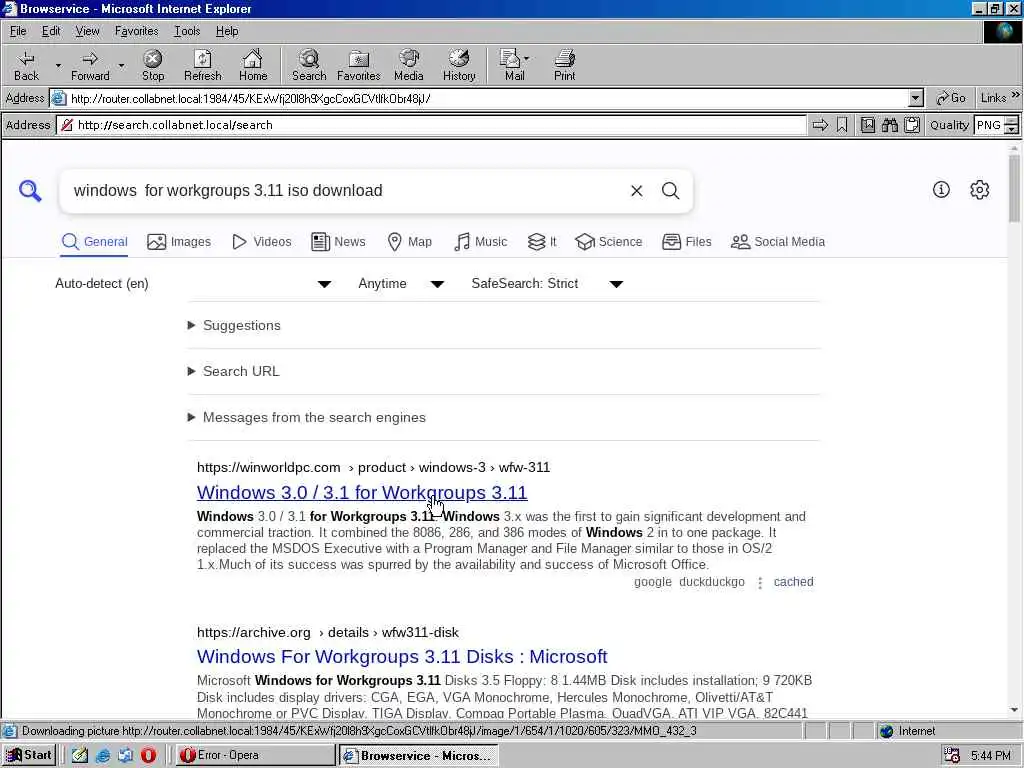Click Browservice go arrow icon
Viewport: 1024px width, 768px height.
pos(820,125)
